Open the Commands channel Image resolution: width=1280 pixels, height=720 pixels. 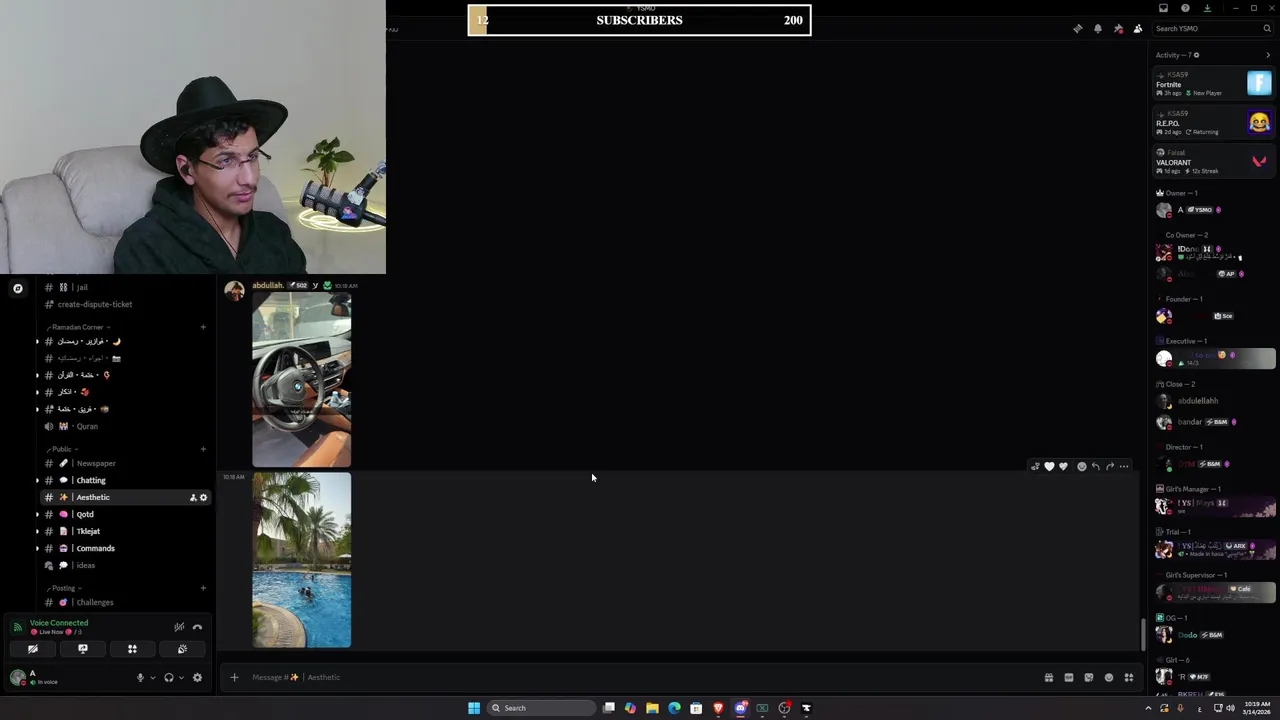coord(124,548)
